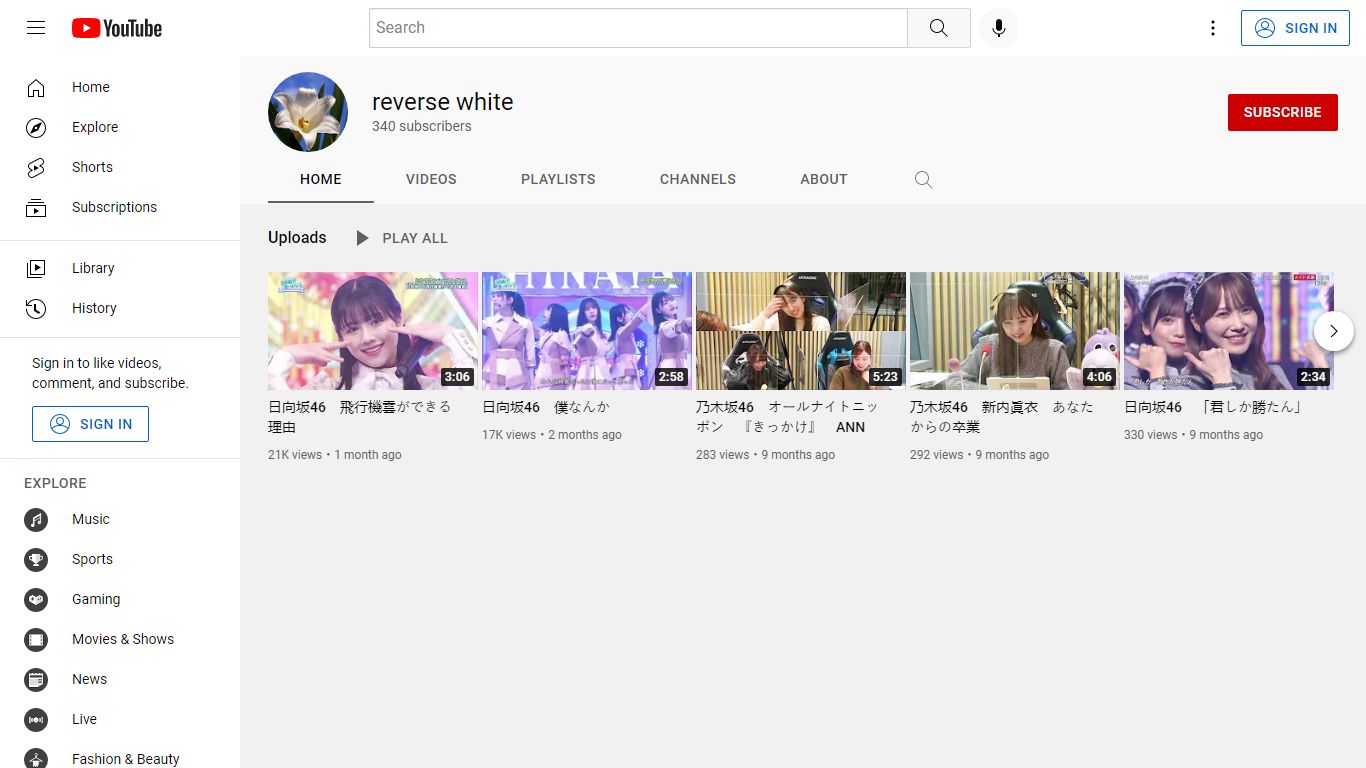Open the 5:23 video thumbnail
The width and height of the screenshot is (1366, 768).
(801, 331)
